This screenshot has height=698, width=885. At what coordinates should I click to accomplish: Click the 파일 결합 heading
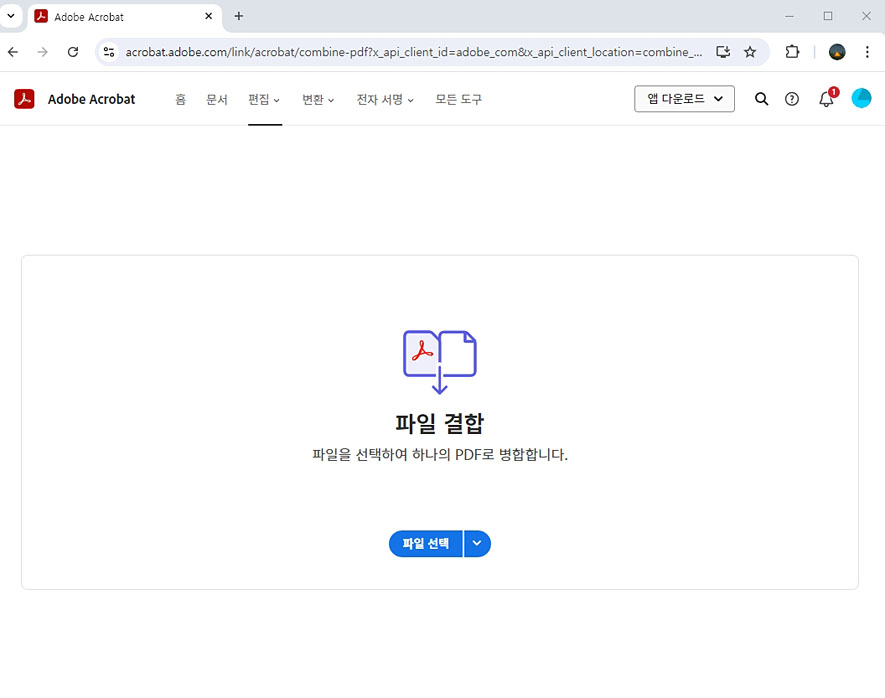pos(440,423)
